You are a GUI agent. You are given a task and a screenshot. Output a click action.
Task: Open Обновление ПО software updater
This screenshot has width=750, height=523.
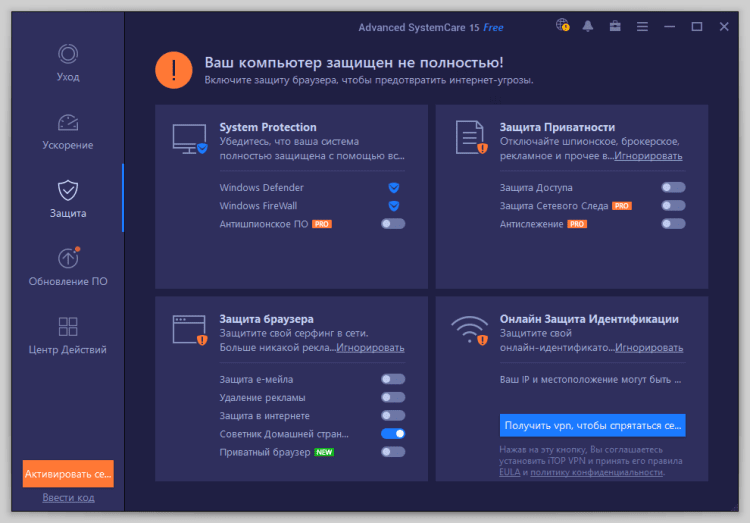point(68,267)
